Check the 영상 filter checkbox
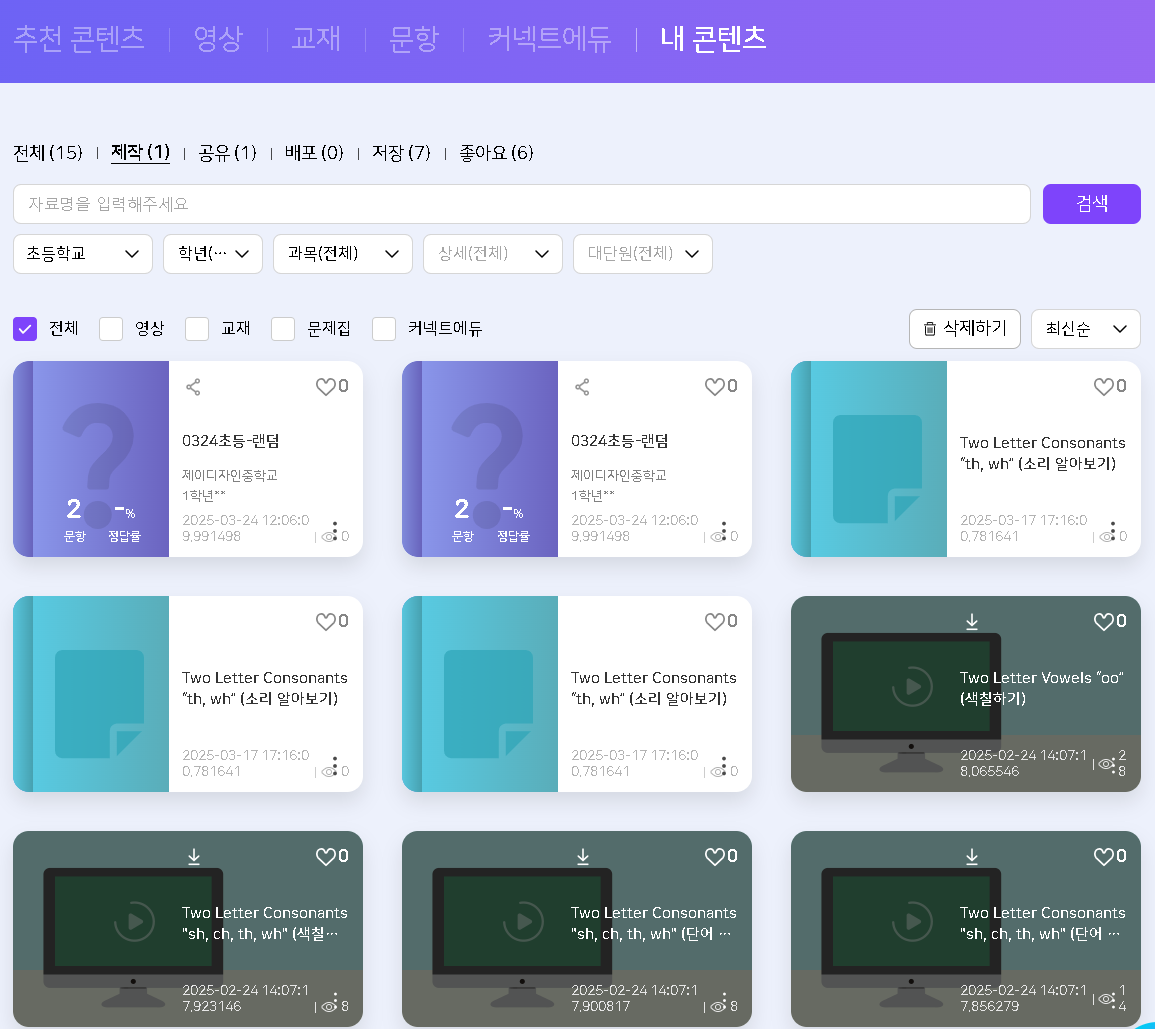Screen dimensions: 1155x1029 click(x=111, y=329)
